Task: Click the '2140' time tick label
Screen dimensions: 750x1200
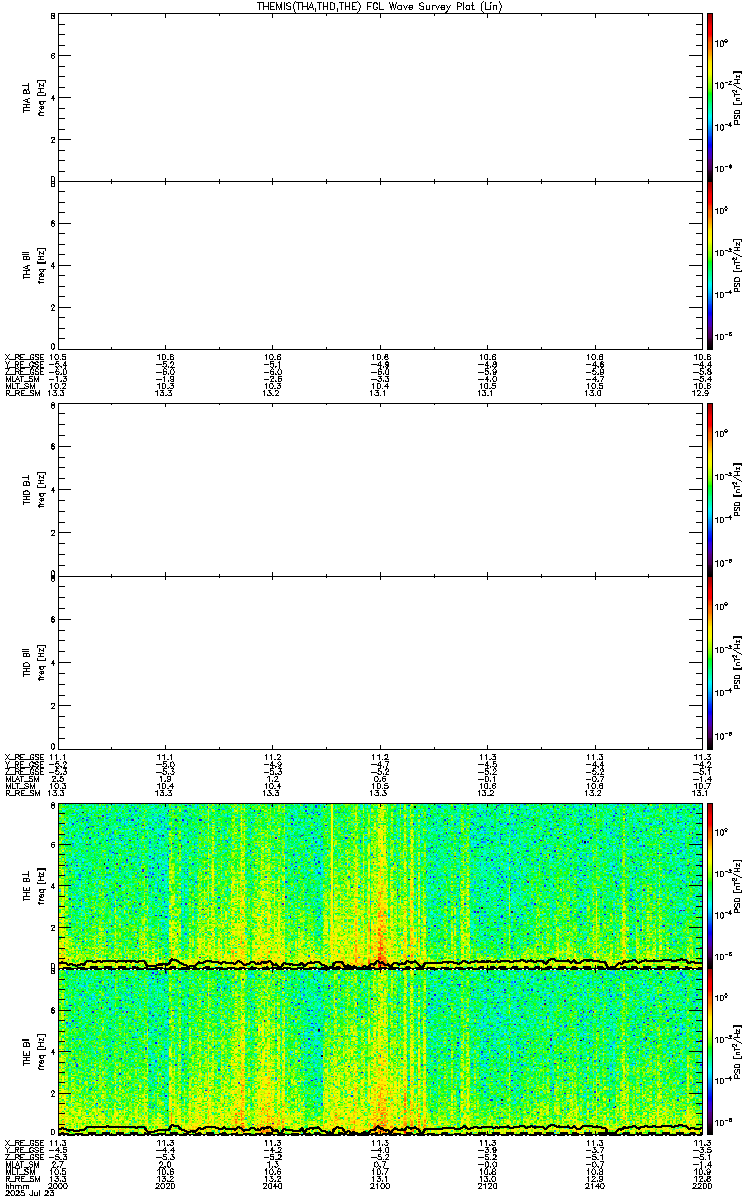Action: 595,1188
